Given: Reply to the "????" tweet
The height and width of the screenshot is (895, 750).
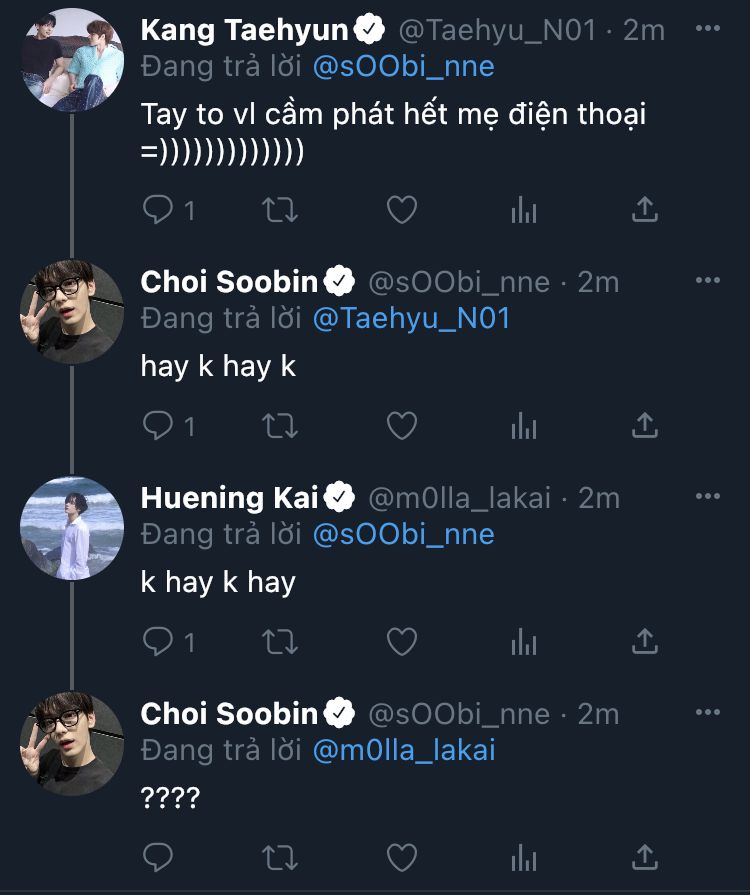Looking at the screenshot, I should point(159,857).
